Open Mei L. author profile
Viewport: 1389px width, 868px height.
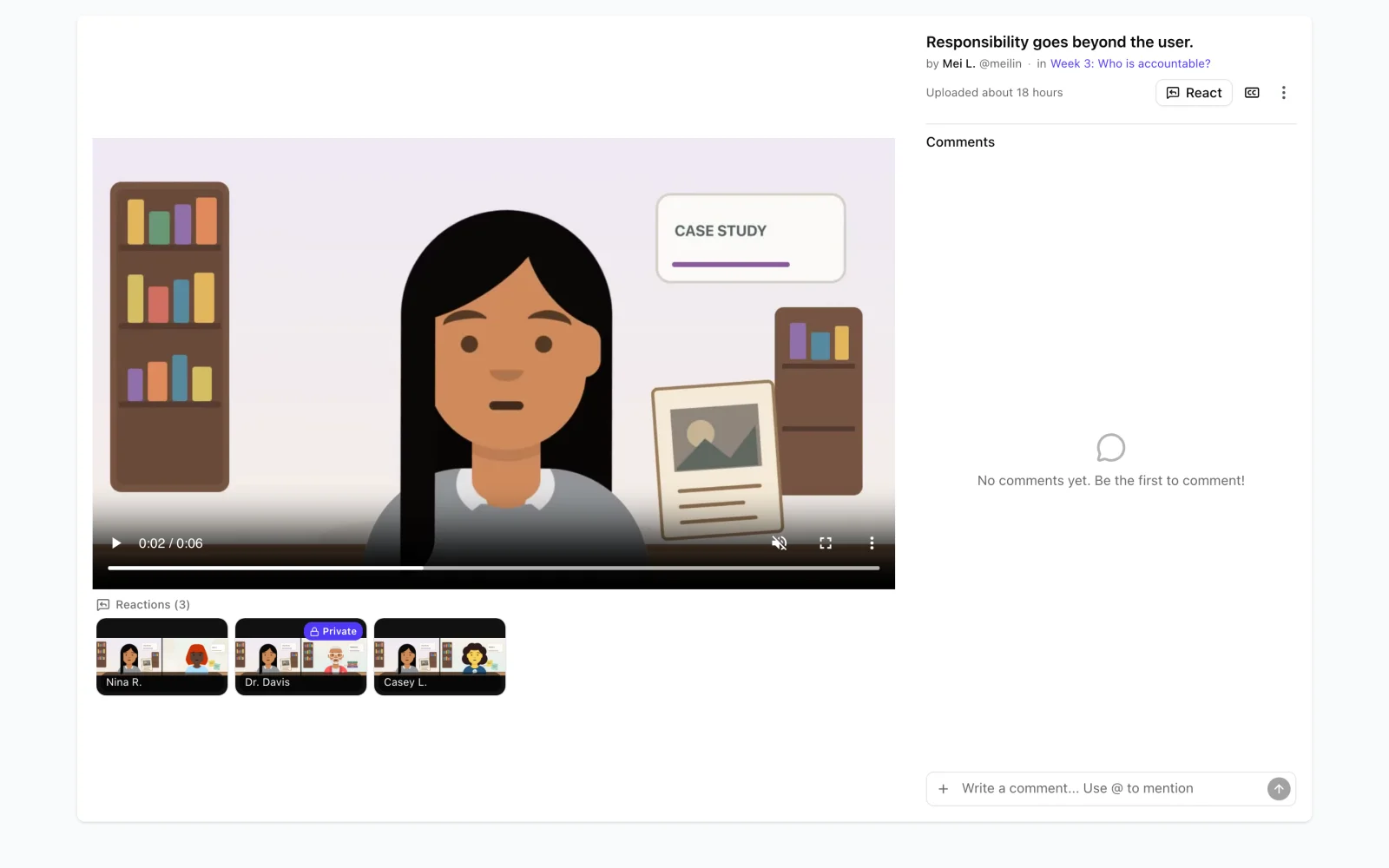tap(959, 63)
